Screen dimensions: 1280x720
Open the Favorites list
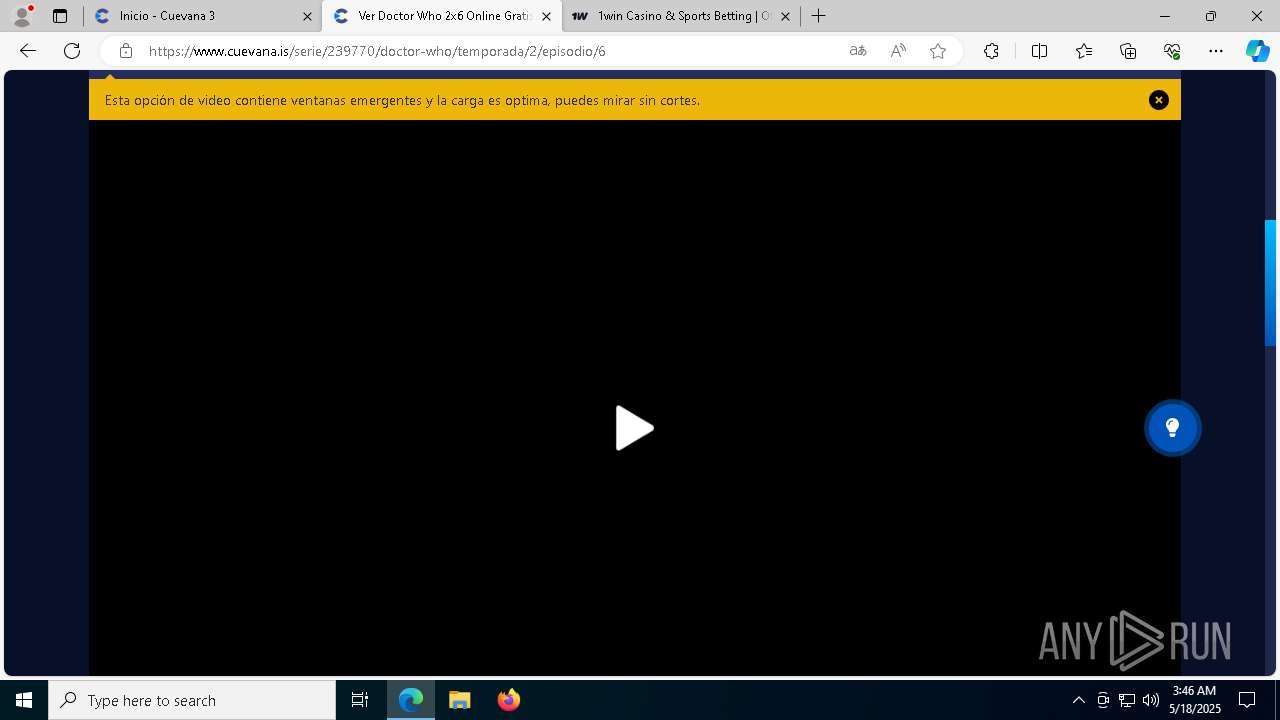[x=1084, y=51]
